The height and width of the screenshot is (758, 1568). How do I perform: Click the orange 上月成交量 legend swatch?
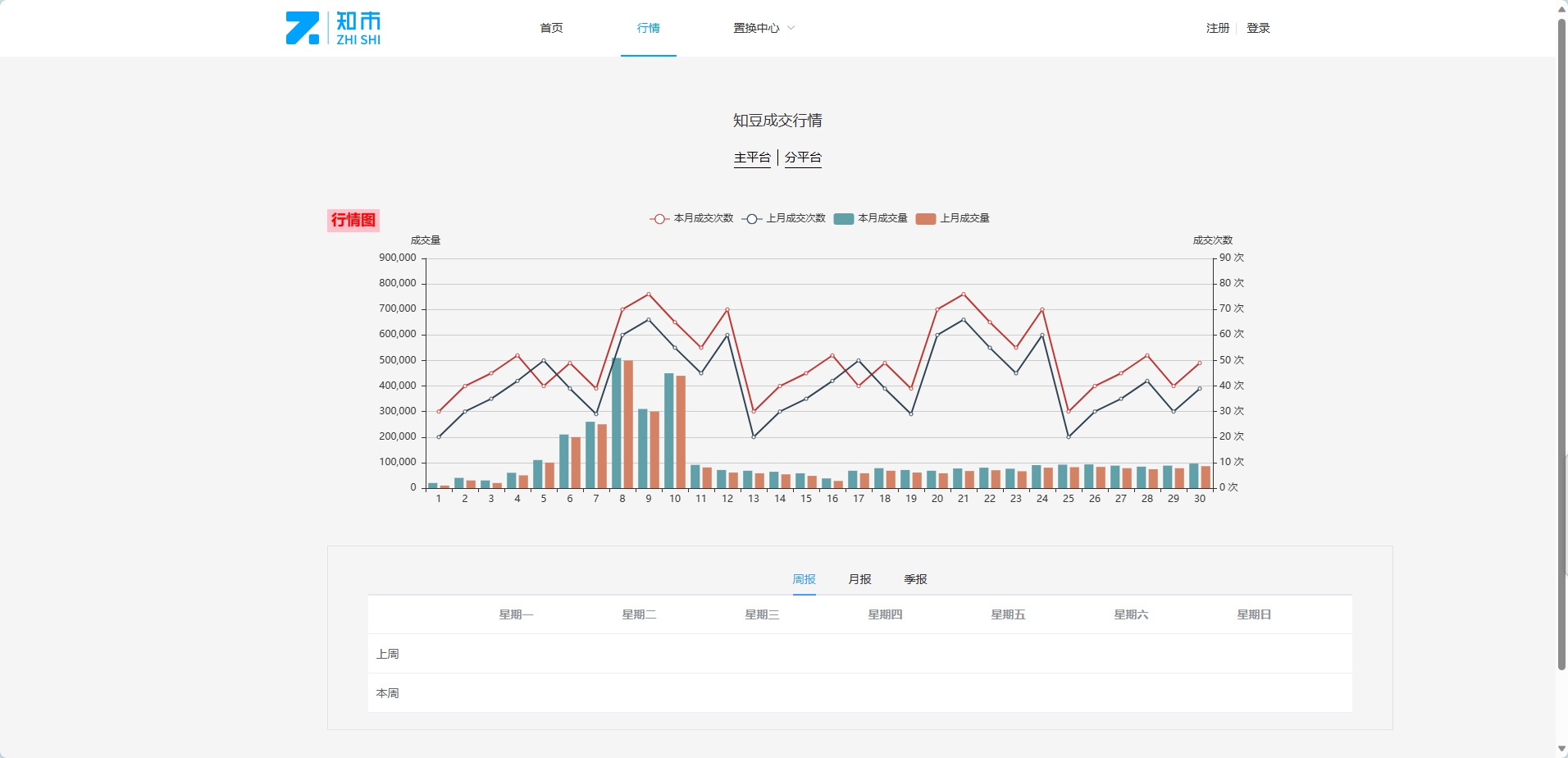click(926, 219)
